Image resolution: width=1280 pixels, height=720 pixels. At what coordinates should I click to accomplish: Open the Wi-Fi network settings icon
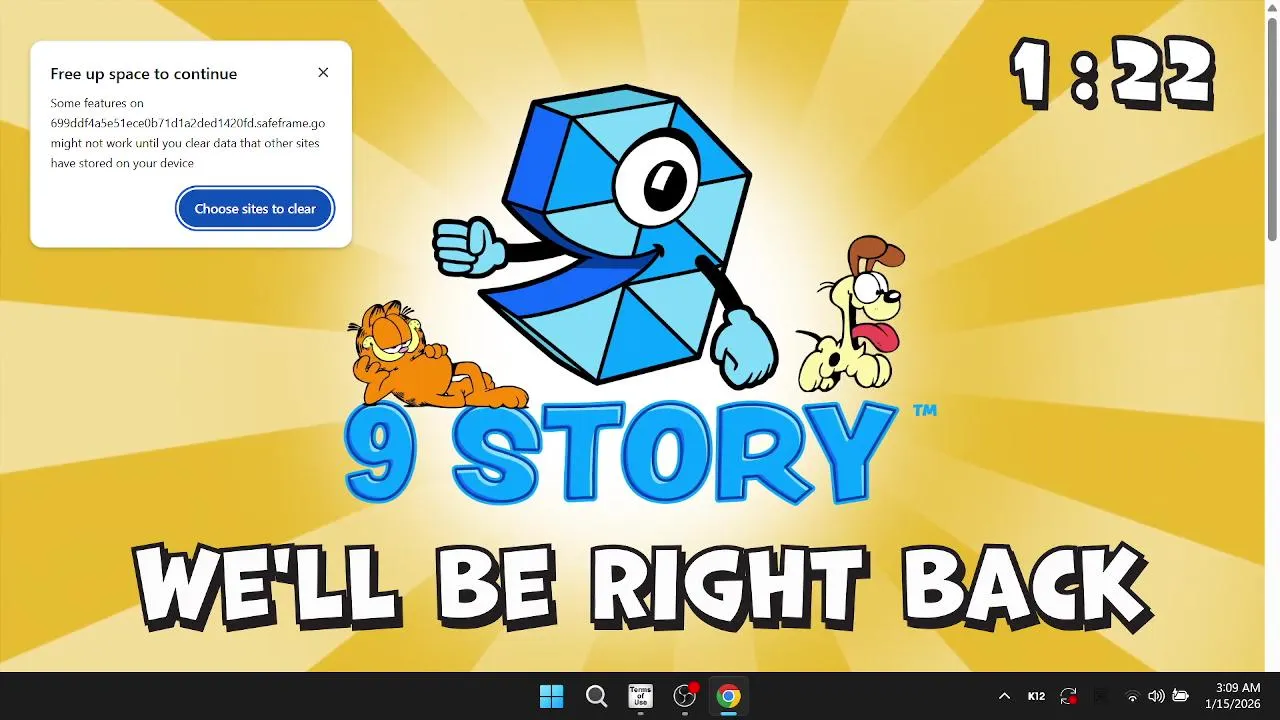coord(1132,696)
